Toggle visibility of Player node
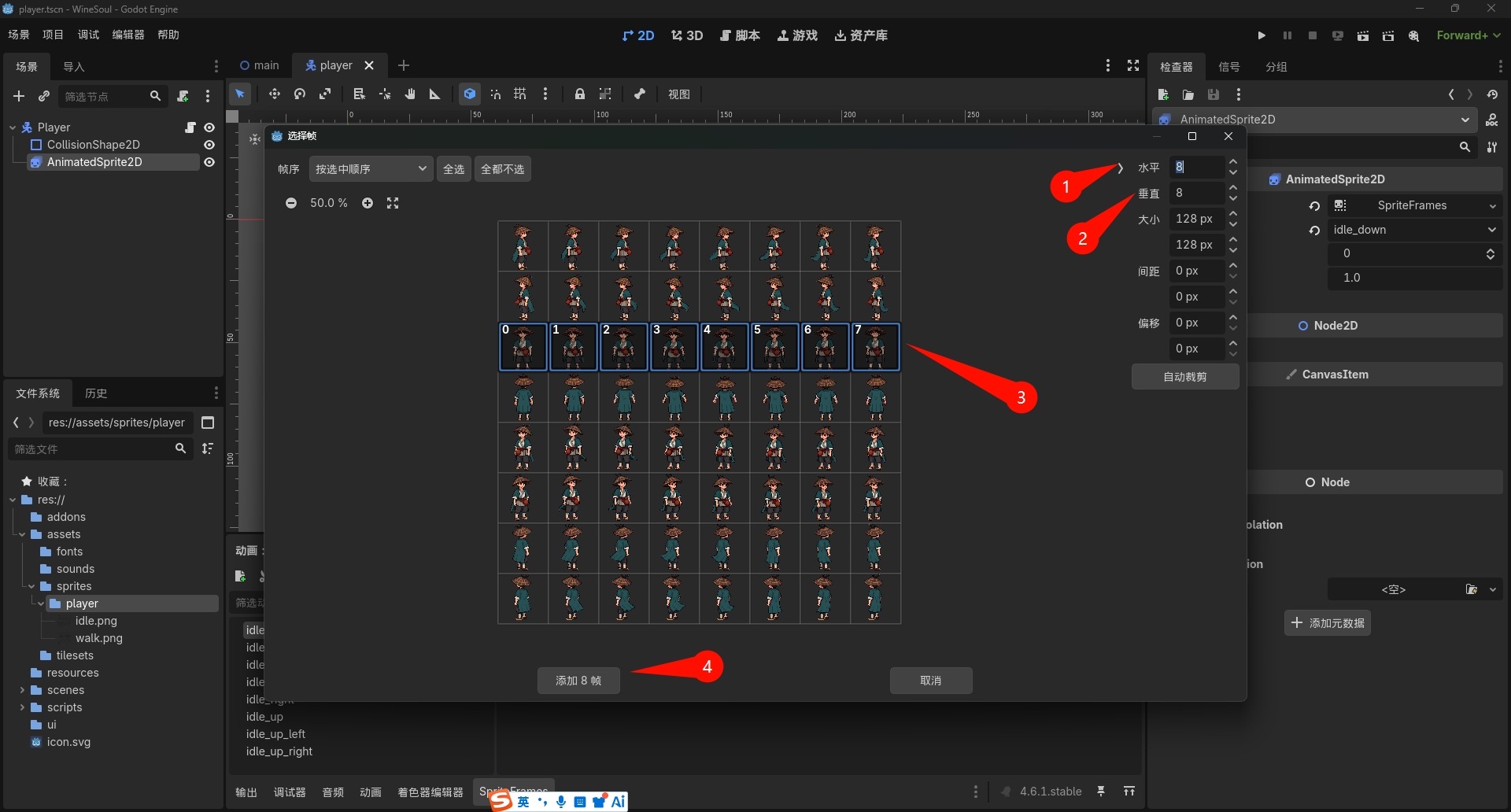The image size is (1511, 812). click(209, 127)
